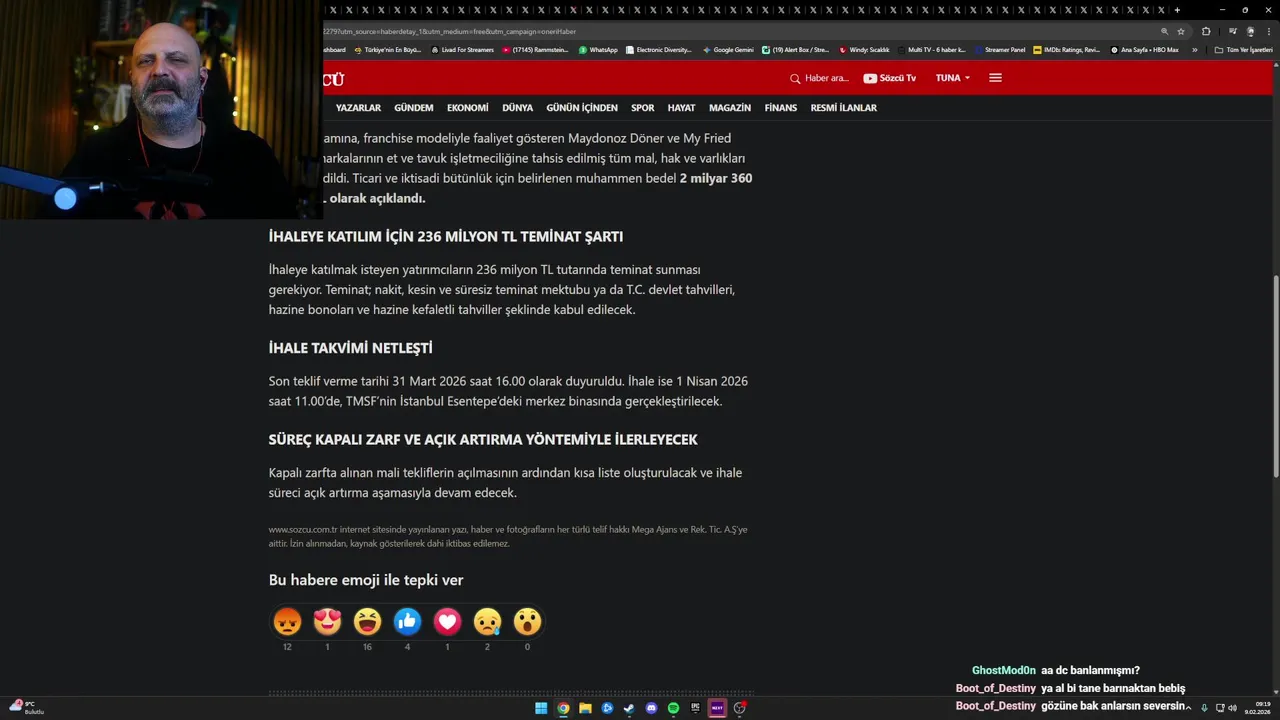React with the heart-eyes emoji

tap(327, 622)
